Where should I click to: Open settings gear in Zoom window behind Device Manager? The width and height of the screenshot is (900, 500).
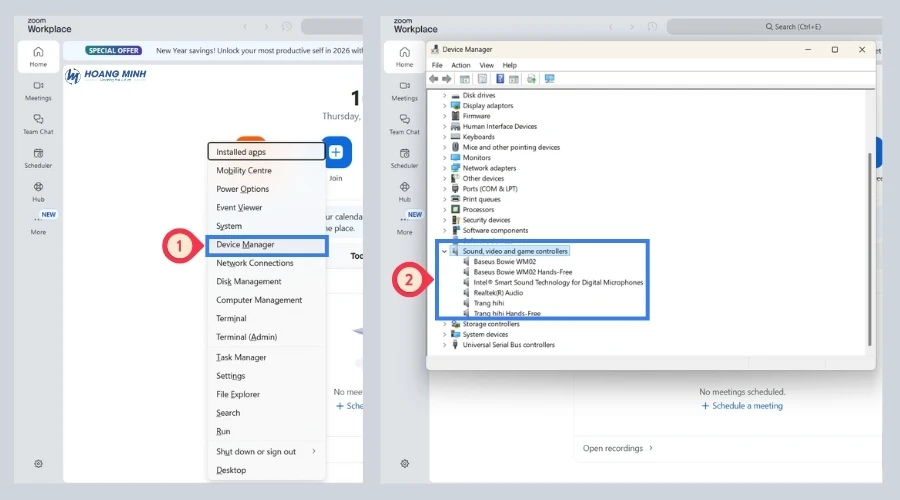click(x=405, y=464)
